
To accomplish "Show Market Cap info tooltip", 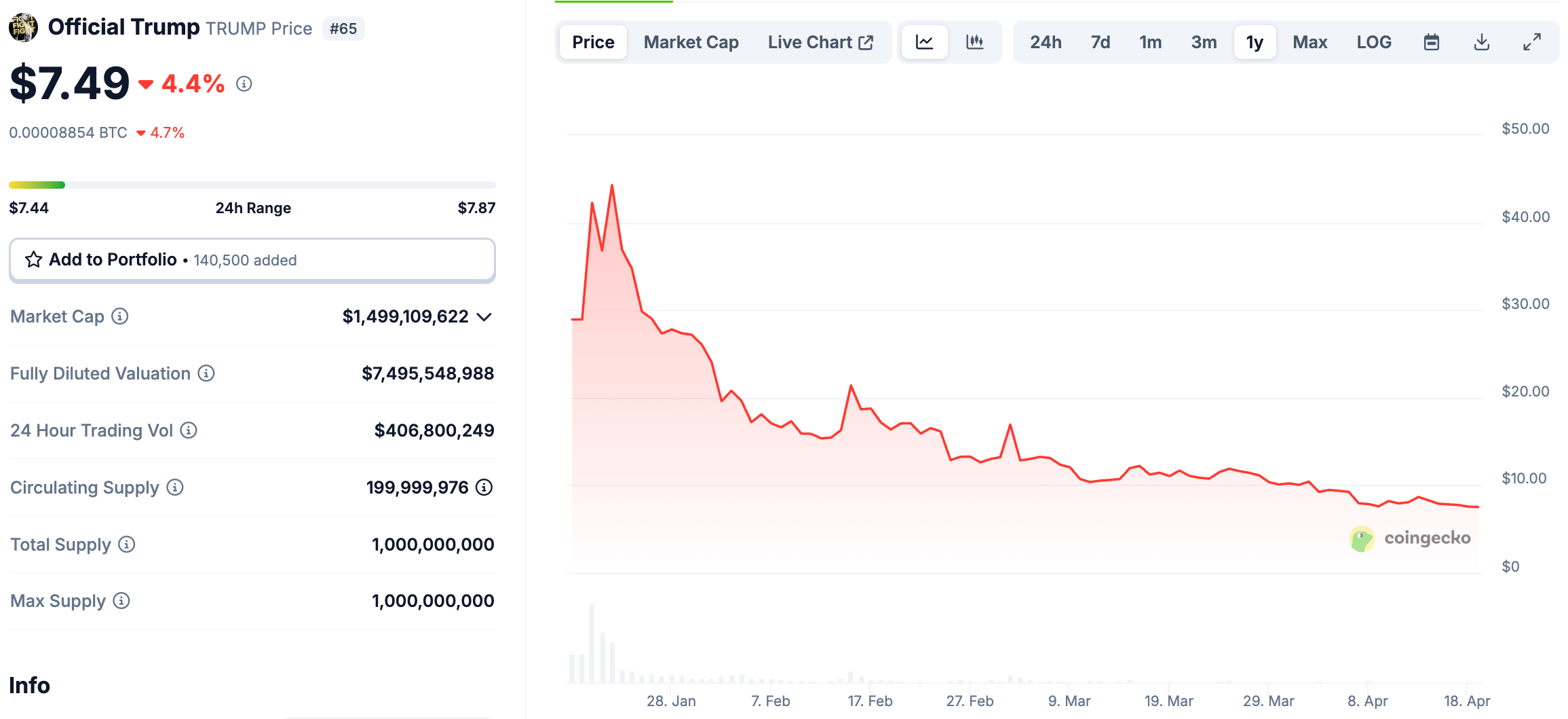I will pos(120,316).
